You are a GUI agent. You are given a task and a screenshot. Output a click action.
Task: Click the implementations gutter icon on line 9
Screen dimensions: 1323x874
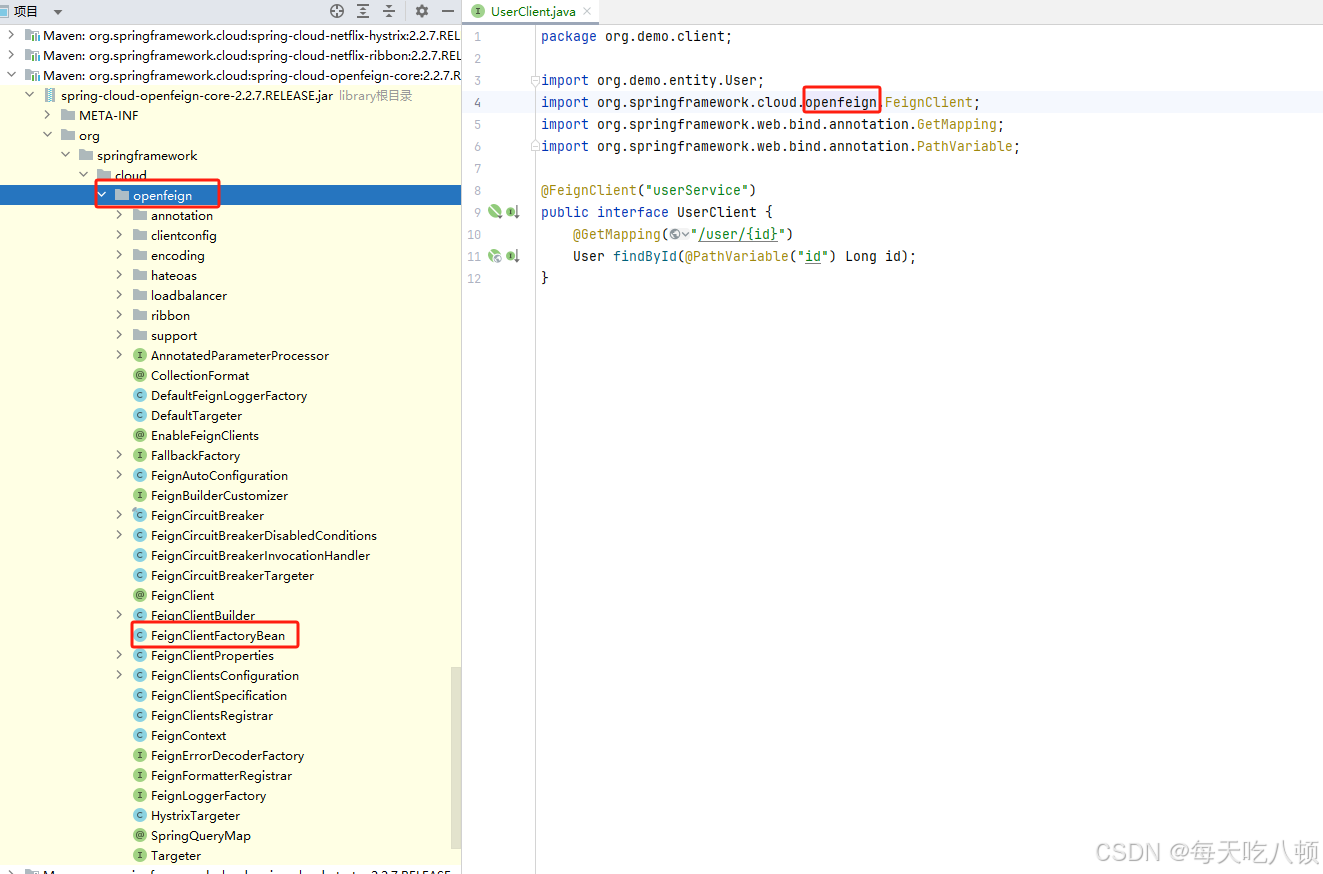click(x=512, y=212)
